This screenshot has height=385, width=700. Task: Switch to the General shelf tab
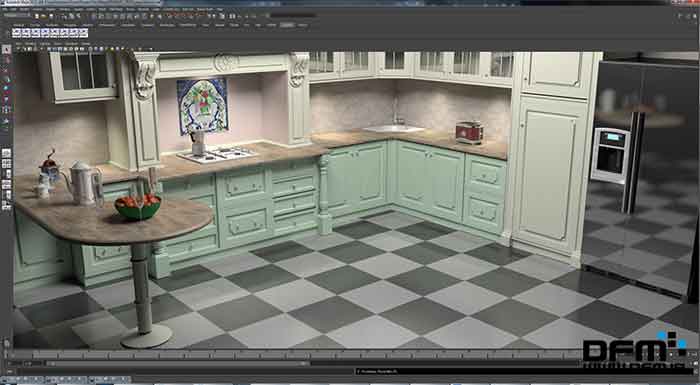coord(19,25)
